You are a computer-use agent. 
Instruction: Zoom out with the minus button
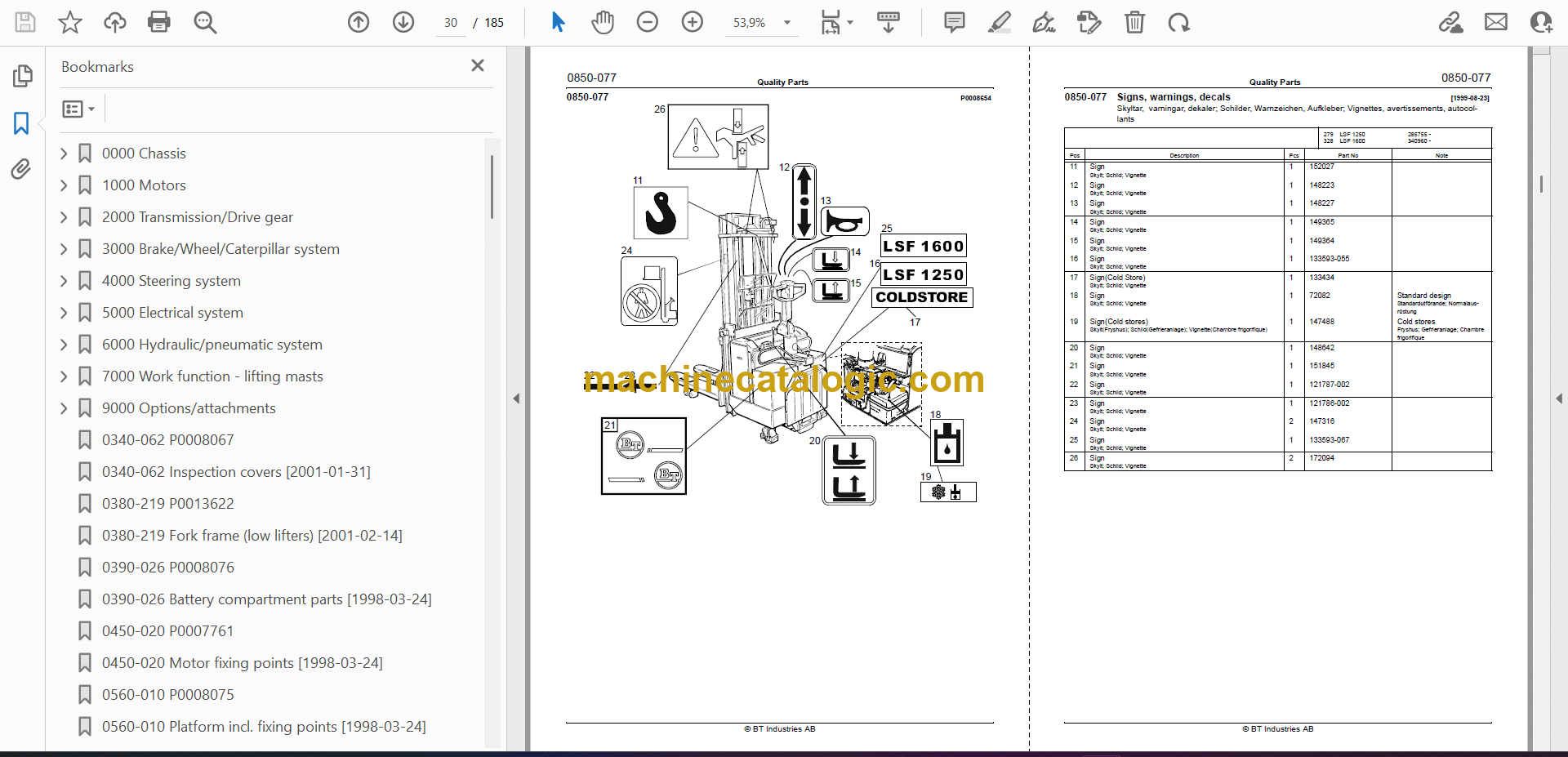pos(648,22)
